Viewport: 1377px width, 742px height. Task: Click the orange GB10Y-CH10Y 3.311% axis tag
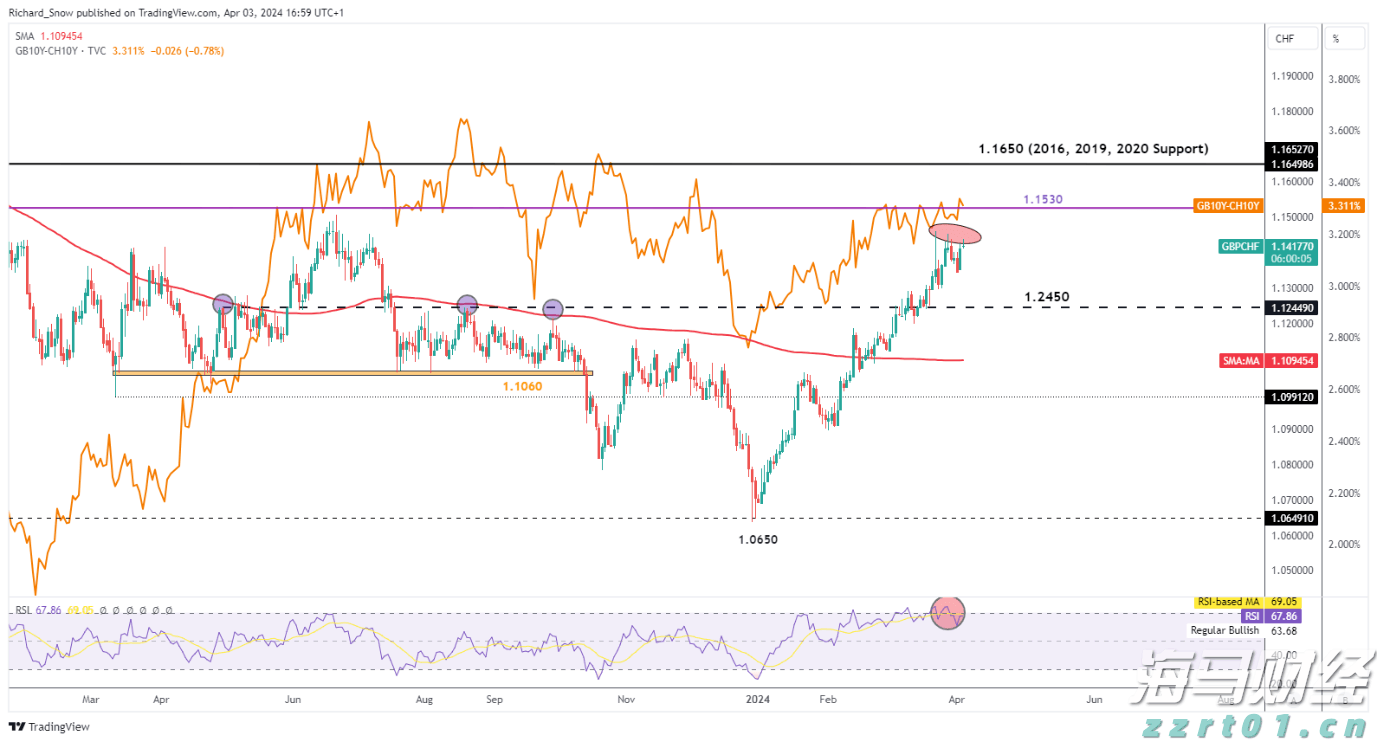[1345, 206]
